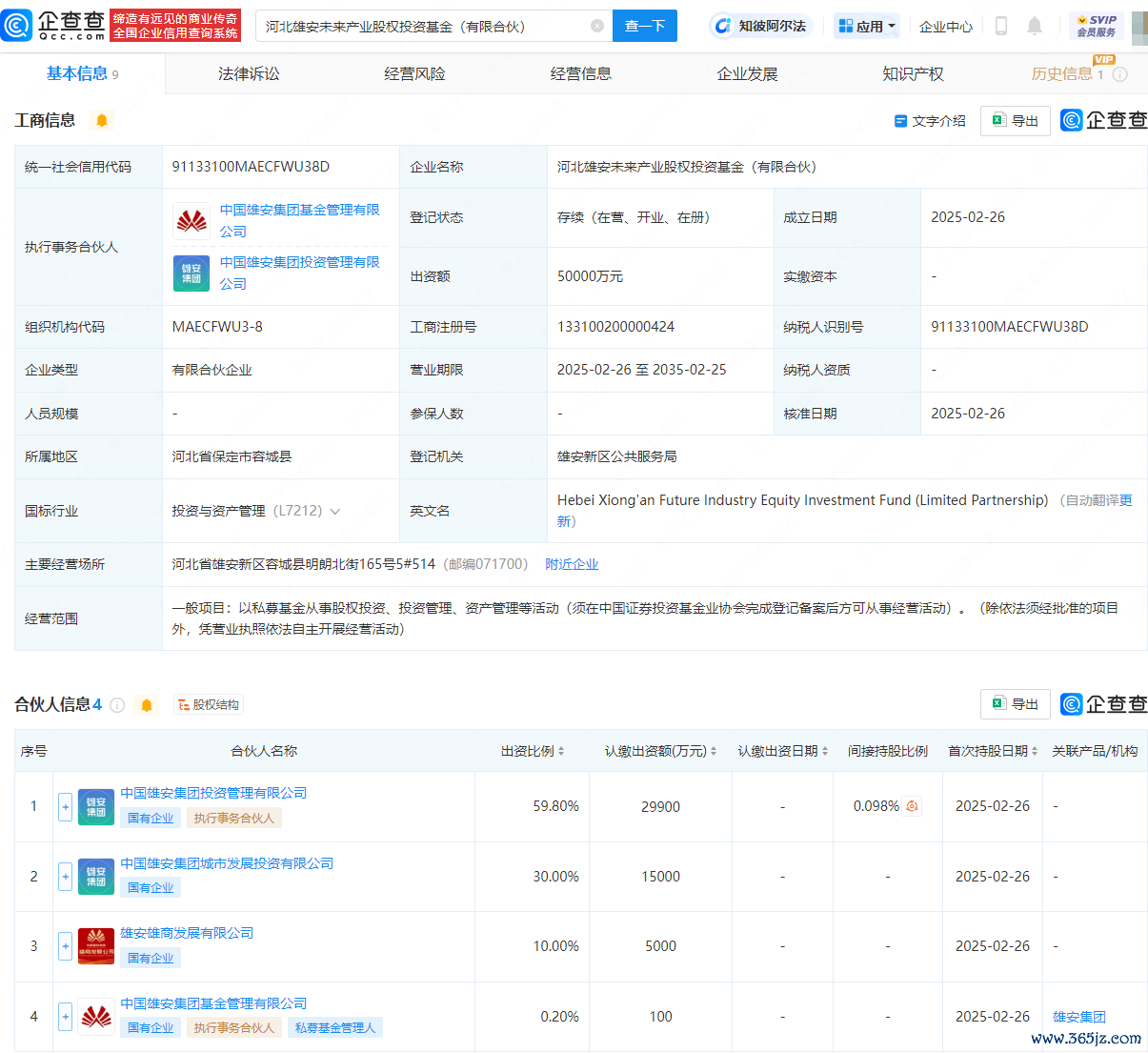Click 雄安雄商发展有限公司 company logo
The width and height of the screenshot is (1148, 1053).
(x=96, y=946)
